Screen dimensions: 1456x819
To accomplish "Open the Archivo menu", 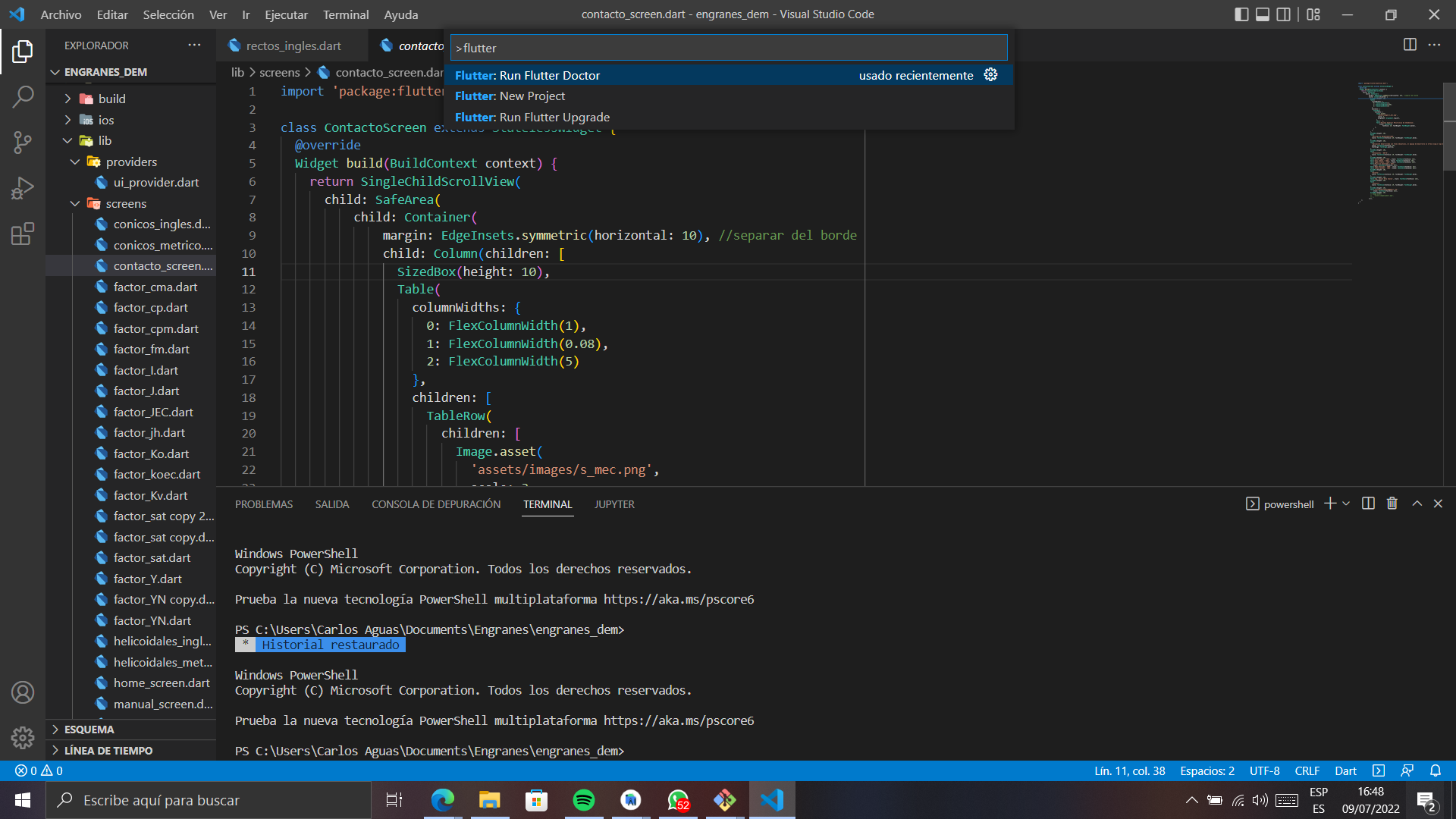I will coord(61,14).
